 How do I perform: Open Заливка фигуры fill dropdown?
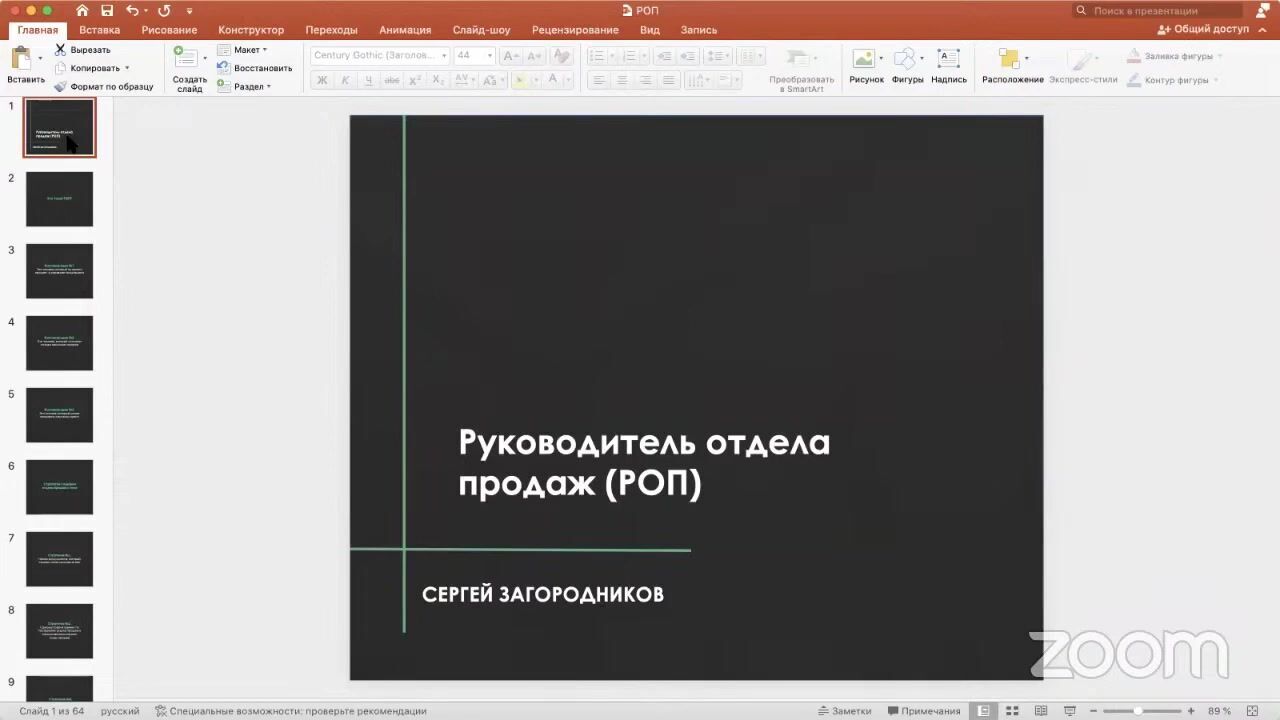pos(1173,56)
